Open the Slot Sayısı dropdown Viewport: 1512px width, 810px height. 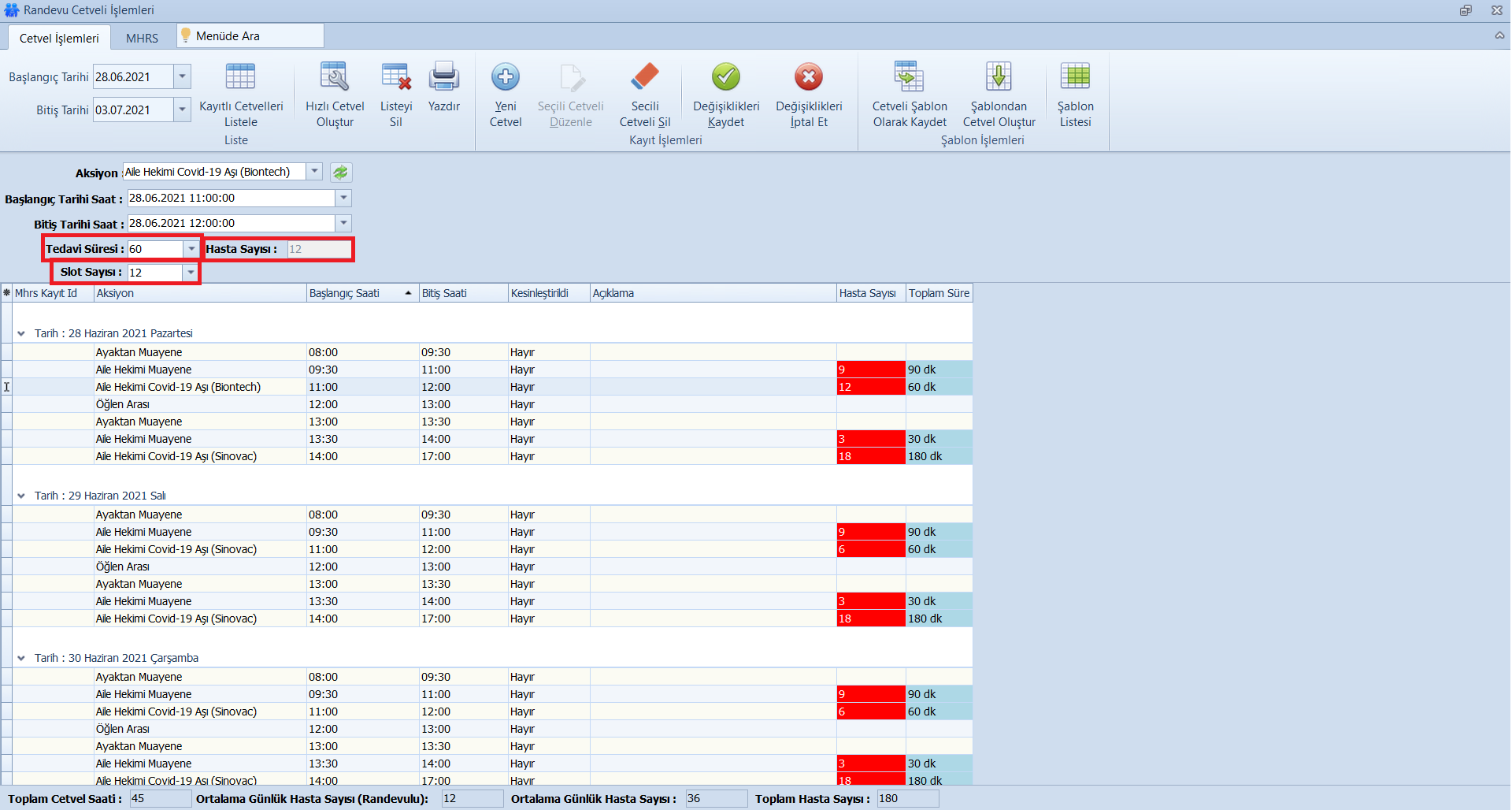190,273
